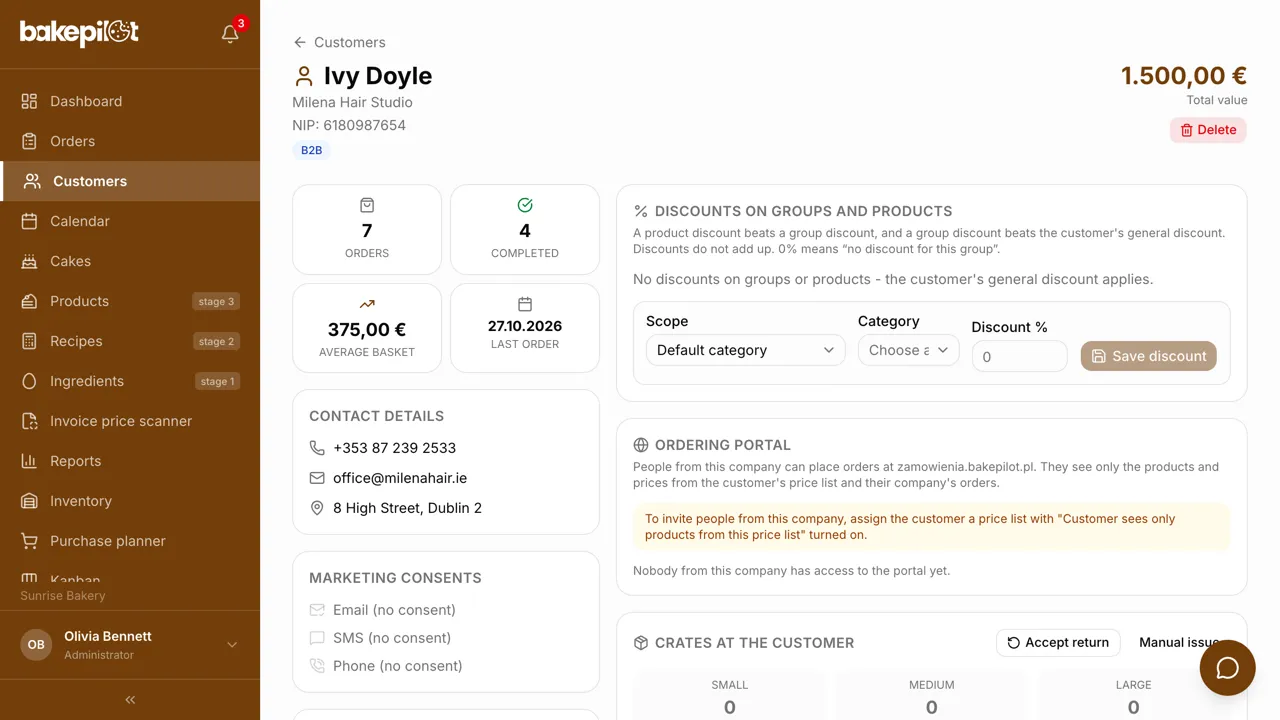Click the phone icon in contact details

pyautogui.click(x=317, y=448)
